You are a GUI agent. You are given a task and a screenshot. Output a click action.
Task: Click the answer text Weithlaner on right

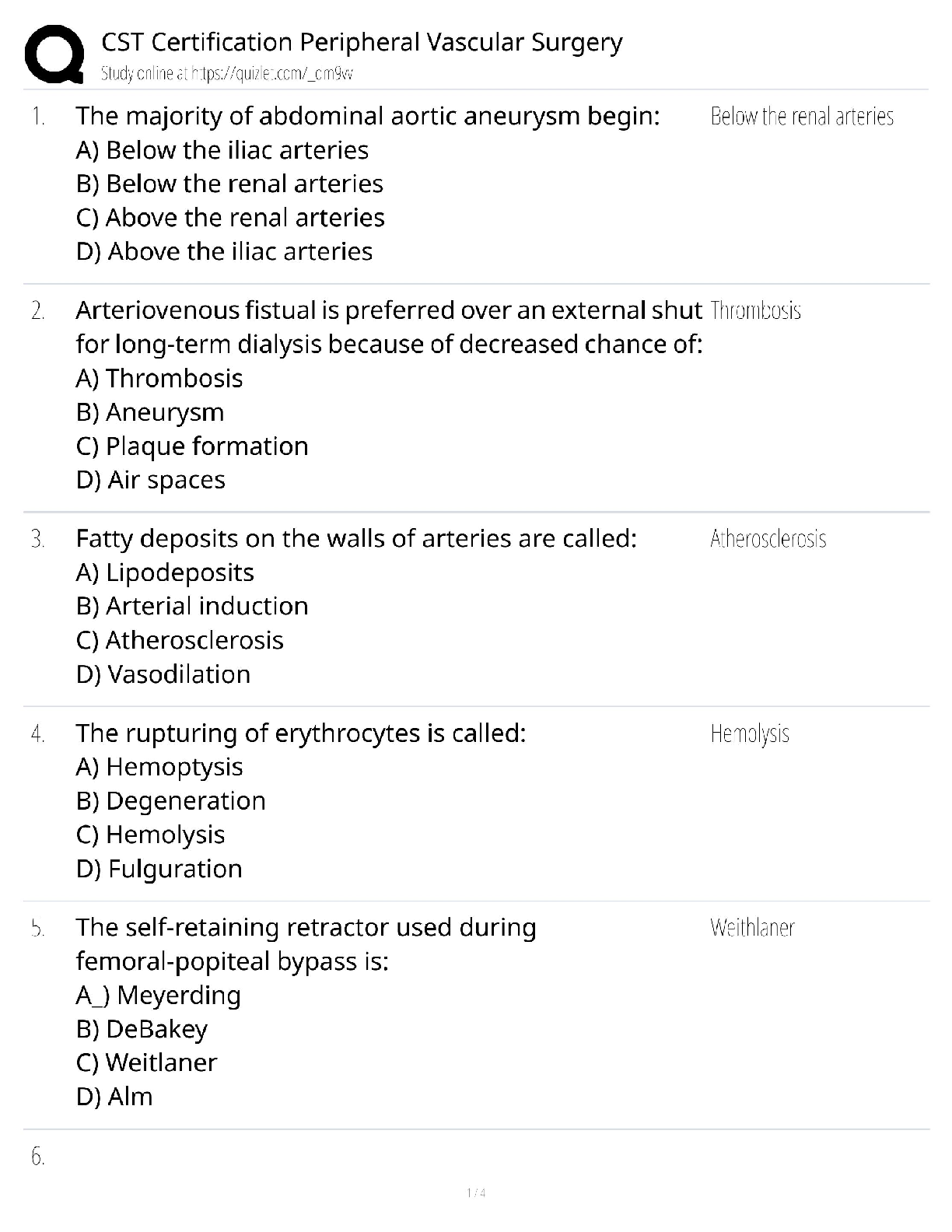752,928
